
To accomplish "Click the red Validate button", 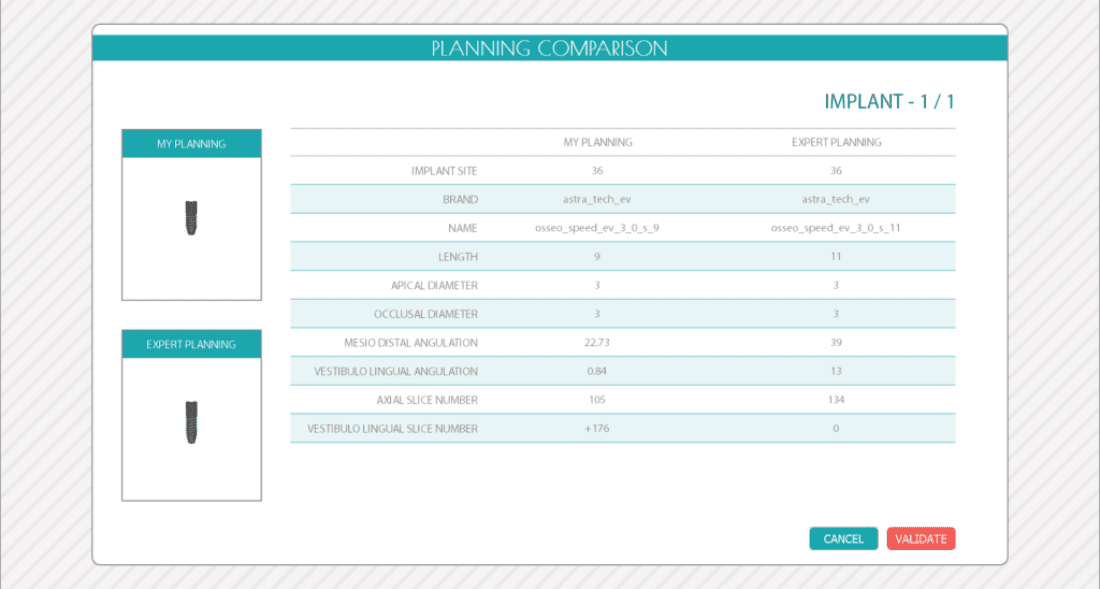I will point(921,539).
